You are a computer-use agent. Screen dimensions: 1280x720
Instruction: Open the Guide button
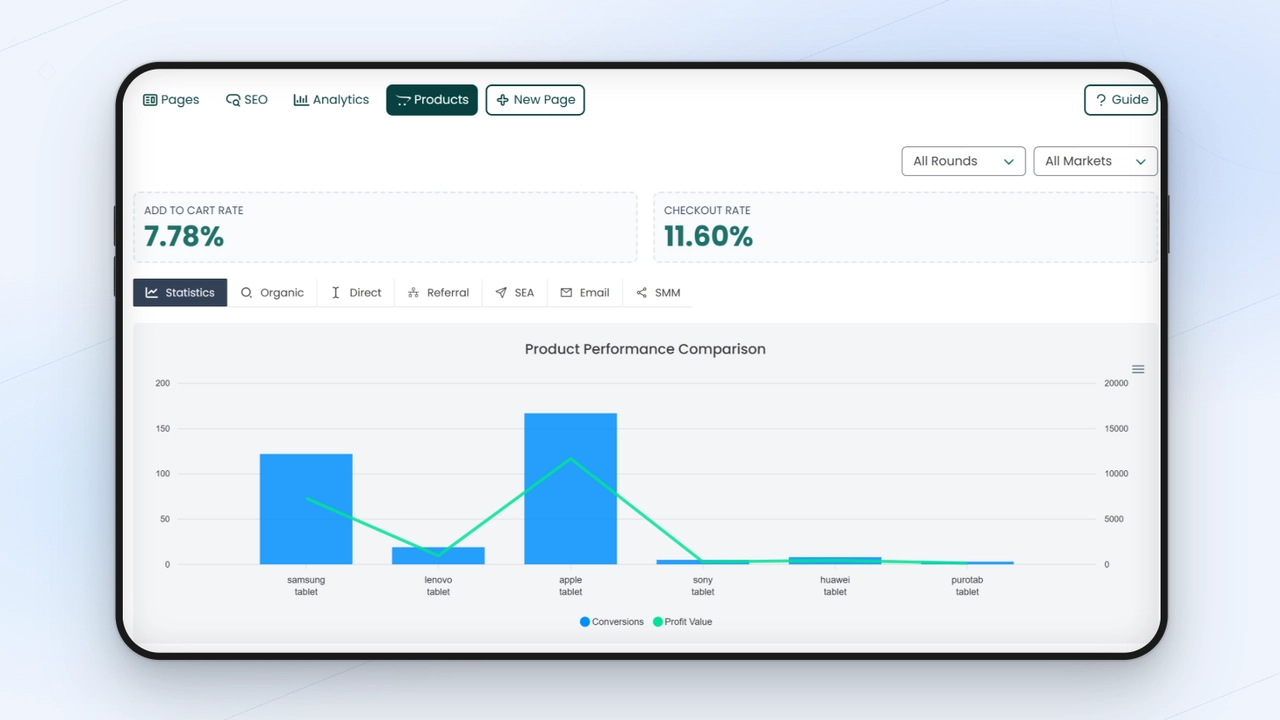click(1120, 99)
